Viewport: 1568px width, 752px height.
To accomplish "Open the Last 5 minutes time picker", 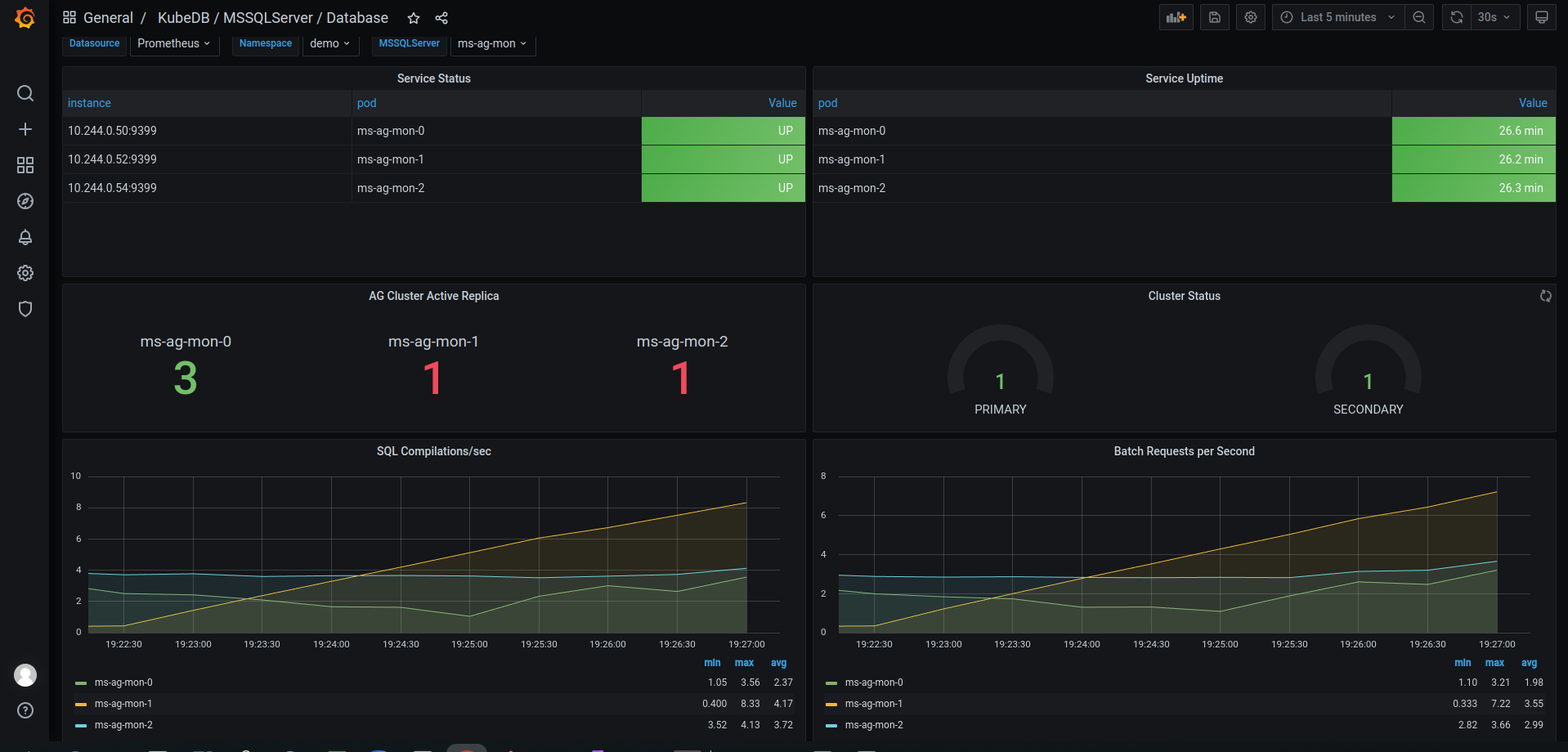I will coord(1338,17).
